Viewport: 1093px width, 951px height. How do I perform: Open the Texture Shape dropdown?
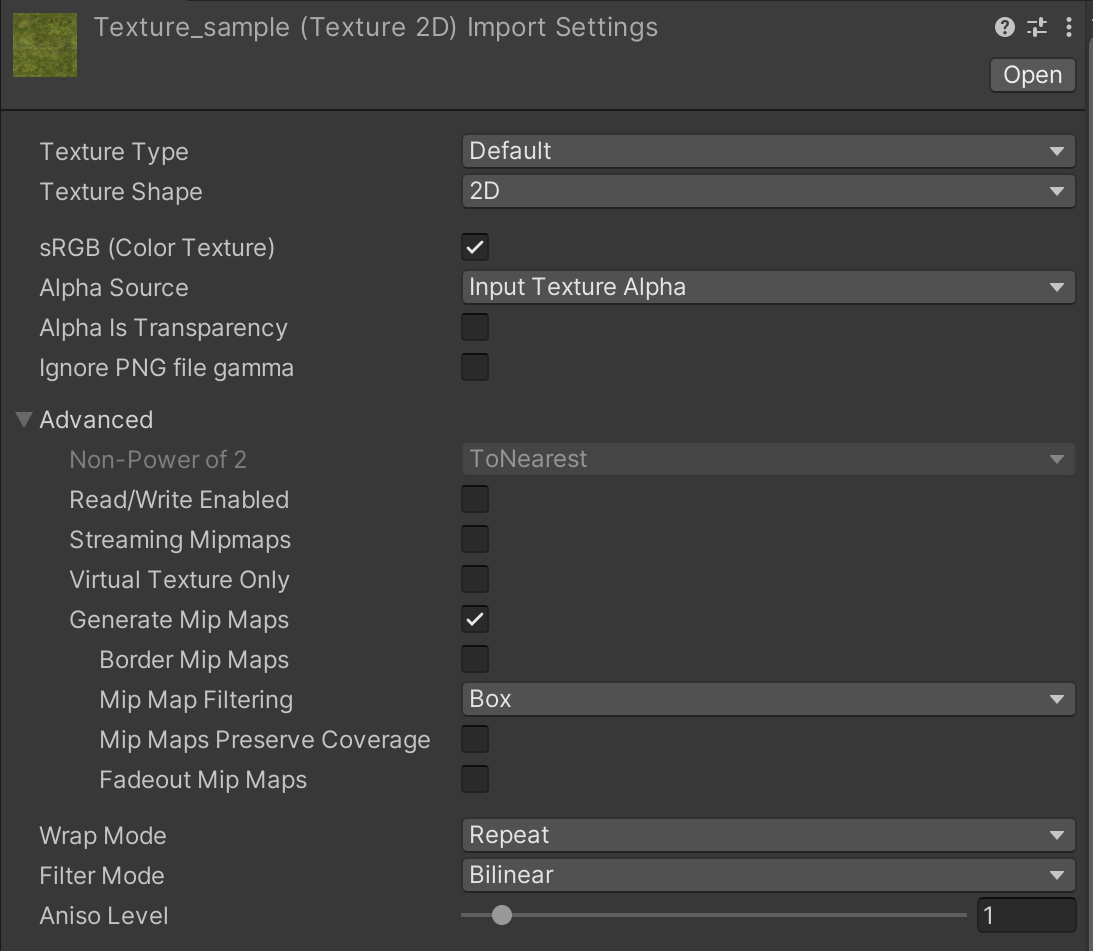[x=768, y=191]
